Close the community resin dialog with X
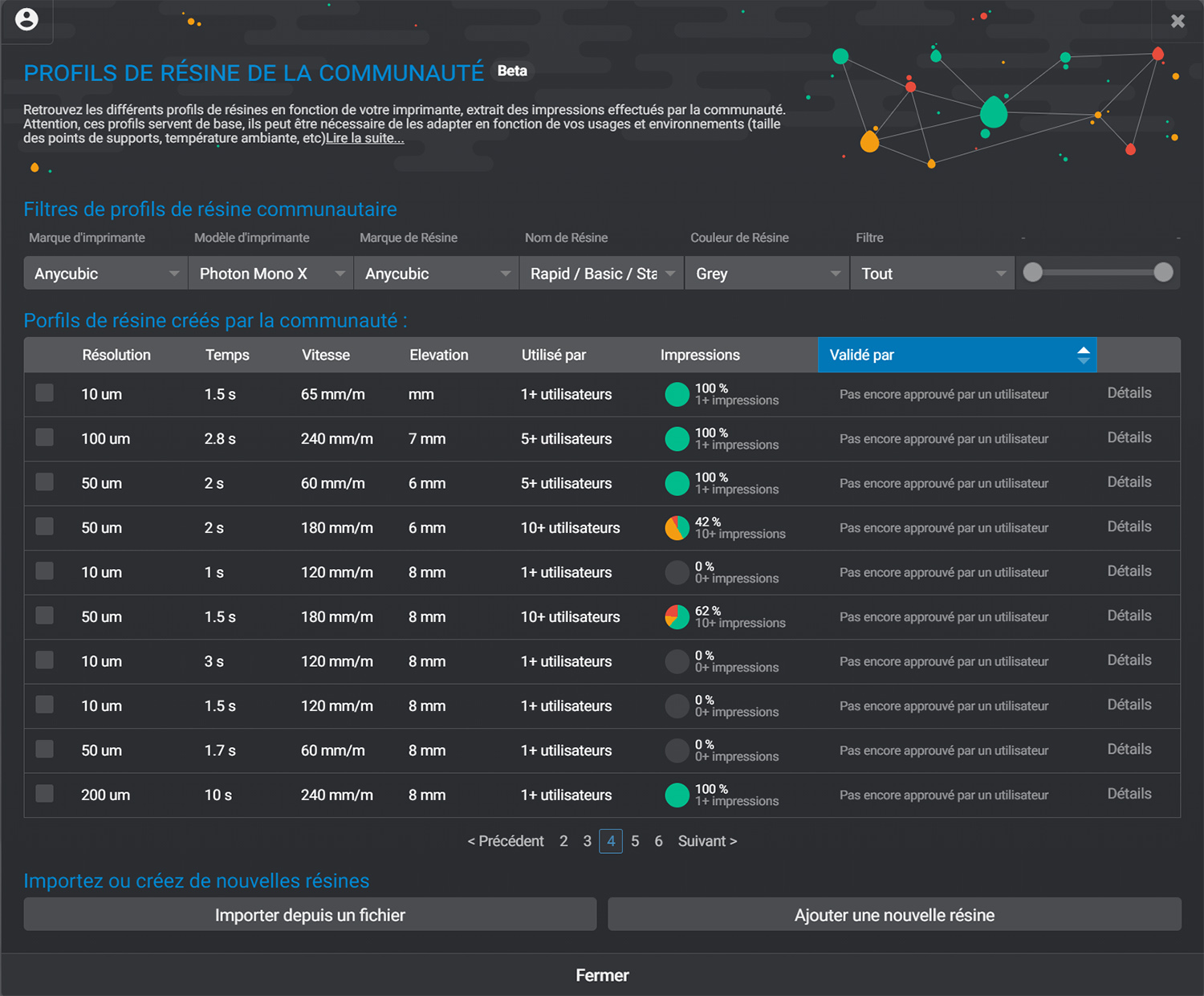This screenshot has width=1204, height=996. pyautogui.click(x=1178, y=21)
